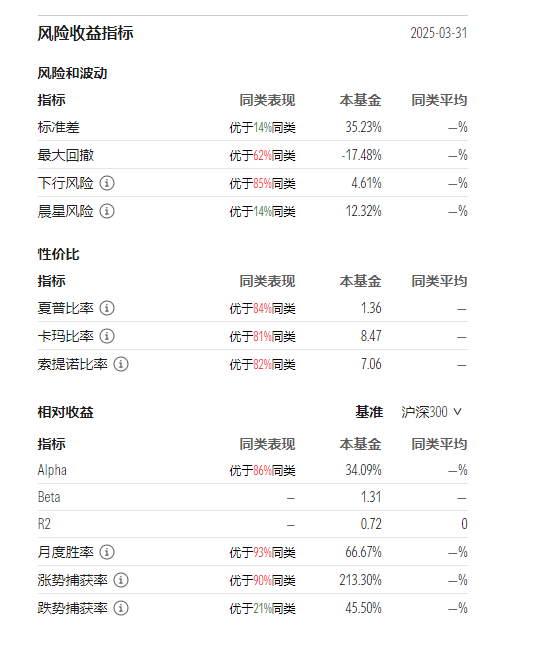This screenshot has width=541, height=645.
Task: Click the 相对收益 section heading
Action: [x=66, y=412]
